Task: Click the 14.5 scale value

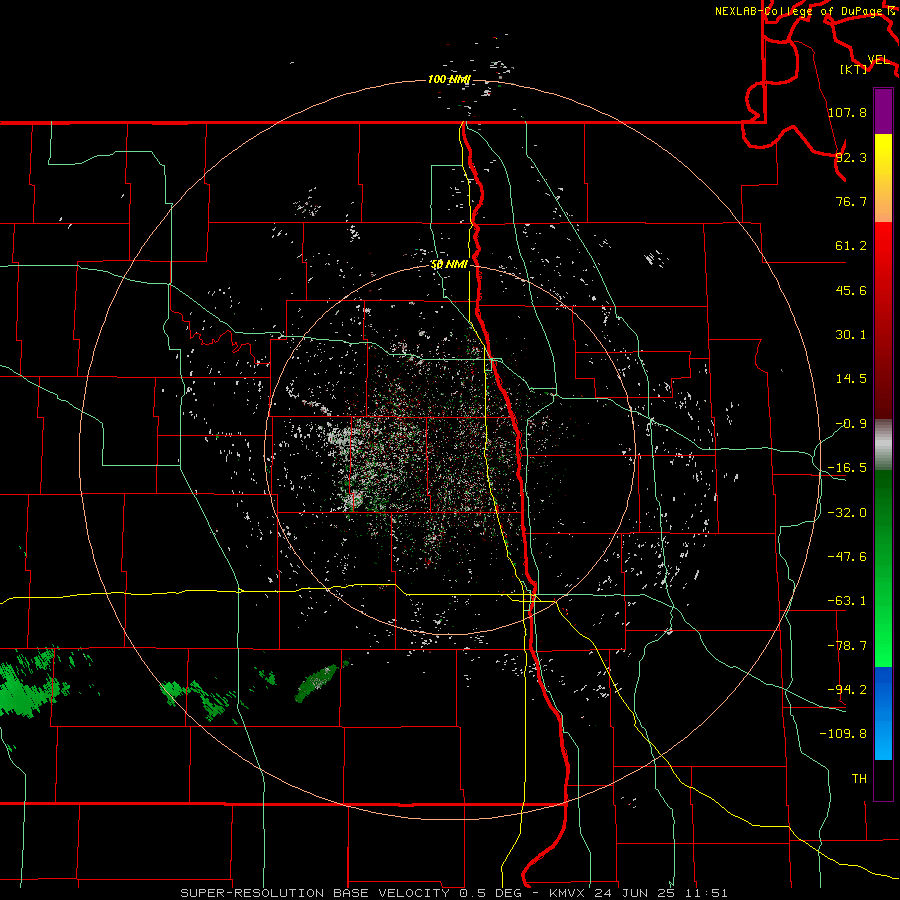Action: pos(851,379)
